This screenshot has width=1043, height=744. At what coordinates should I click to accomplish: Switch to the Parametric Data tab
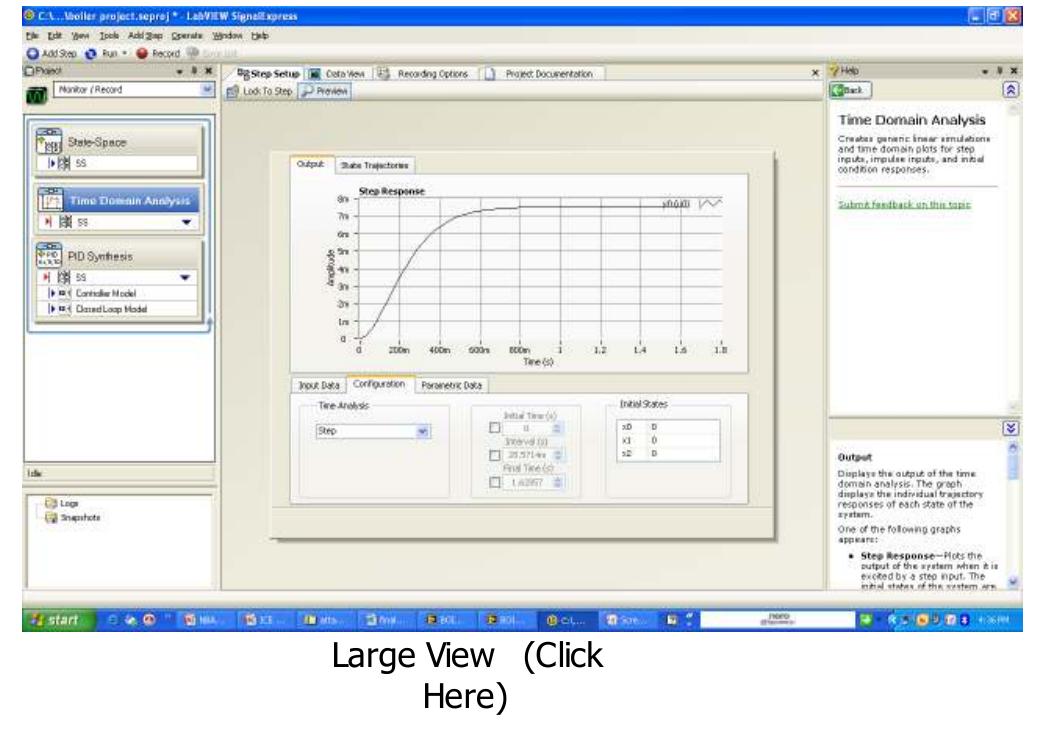pyautogui.click(x=452, y=385)
